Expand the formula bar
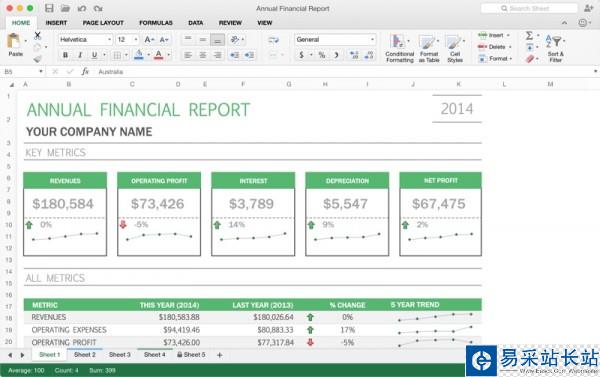This screenshot has width=600, height=377. pyautogui.click(x=595, y=72)
